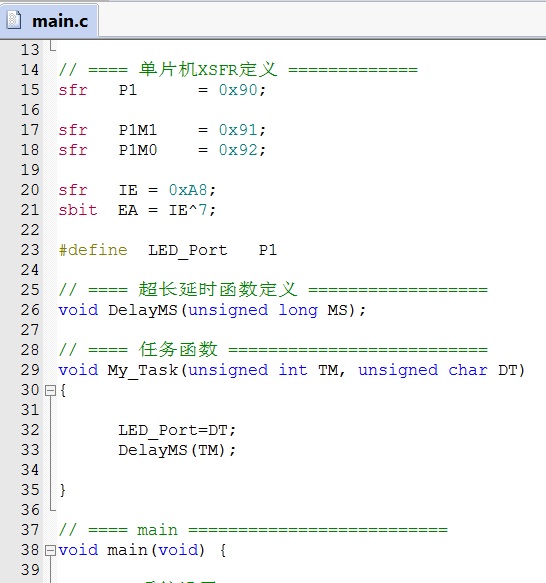This screenshot has width=546, height=583.
Task: Click DelayMS in the prototype on line 26
Action: [x=143, y=310]
